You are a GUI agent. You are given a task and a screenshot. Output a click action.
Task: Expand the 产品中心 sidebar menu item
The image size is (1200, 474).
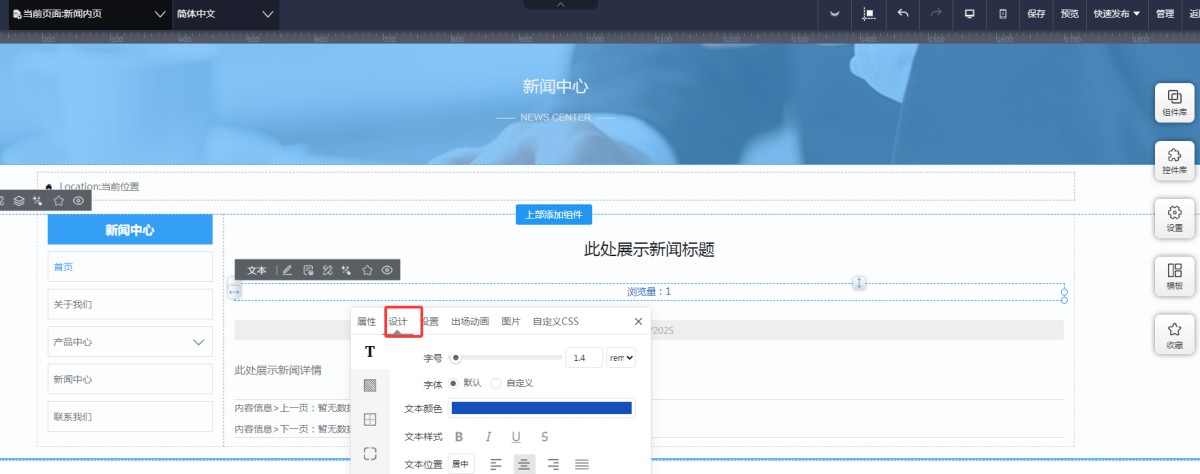click(x=198, y=342)
